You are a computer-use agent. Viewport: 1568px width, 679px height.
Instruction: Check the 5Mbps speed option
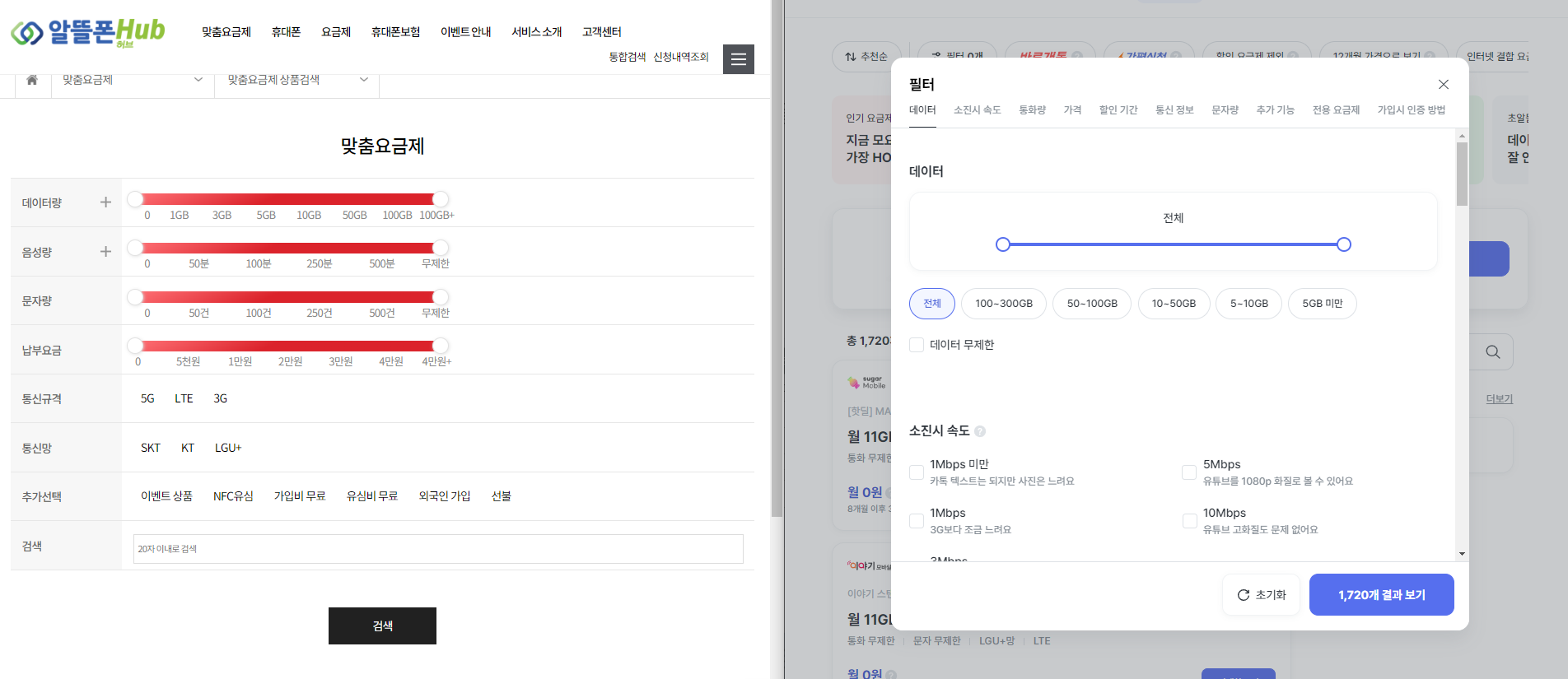[1189, 472]
